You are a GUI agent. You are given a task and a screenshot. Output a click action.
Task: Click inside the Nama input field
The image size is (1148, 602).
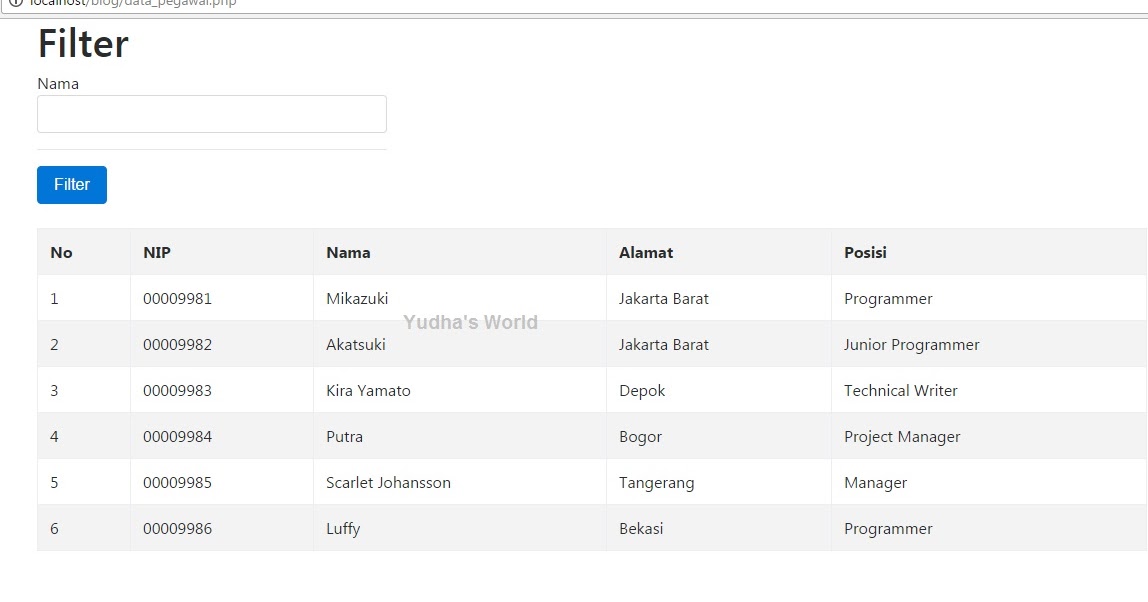(211, 113)
